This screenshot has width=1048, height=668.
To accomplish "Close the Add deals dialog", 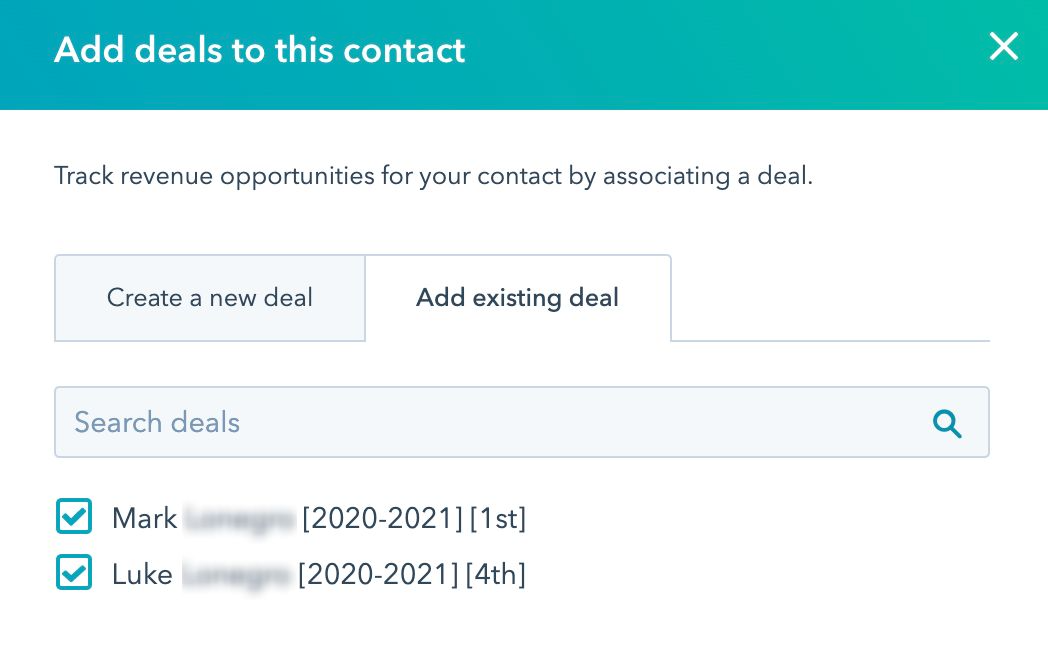I will (1003, 47).
